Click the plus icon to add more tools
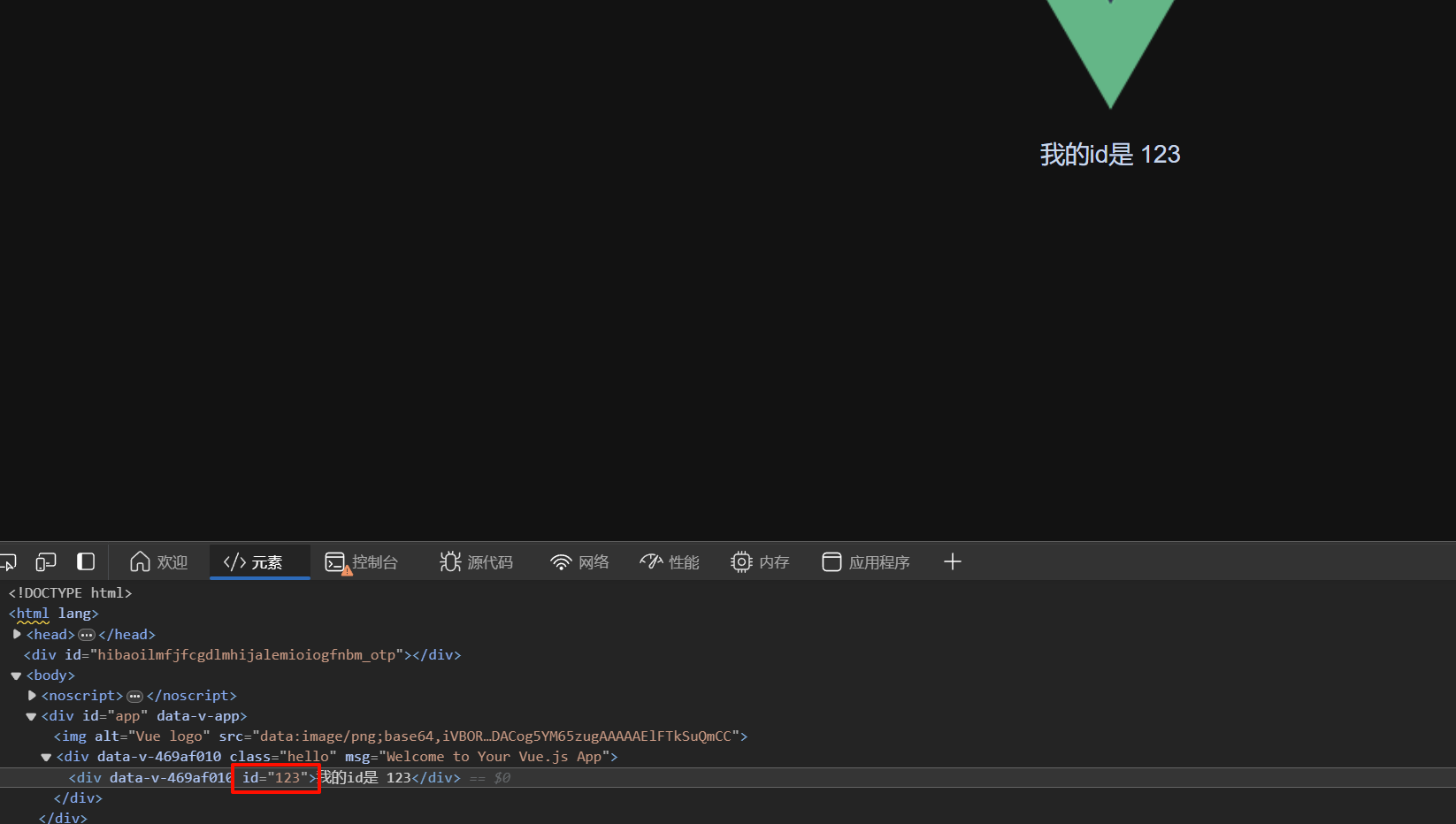The width and height of the screenshot is (1456, 824). pyautogui.click(x=952, y=562)
